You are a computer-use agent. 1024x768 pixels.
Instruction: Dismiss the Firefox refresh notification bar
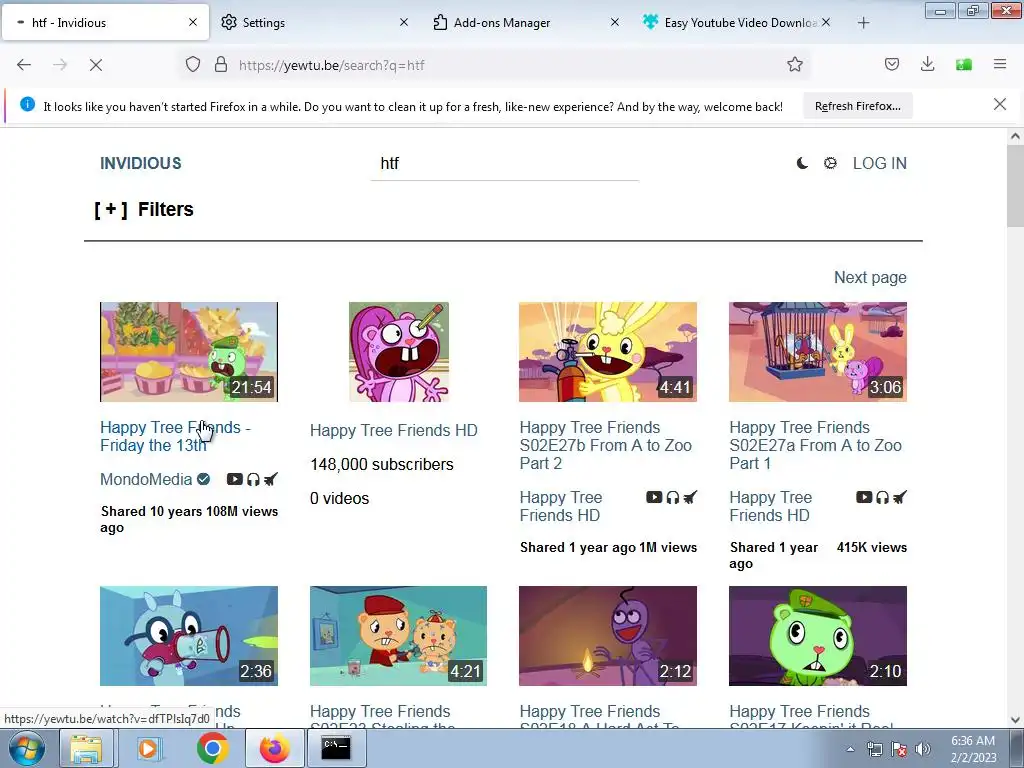[1000, 104]
